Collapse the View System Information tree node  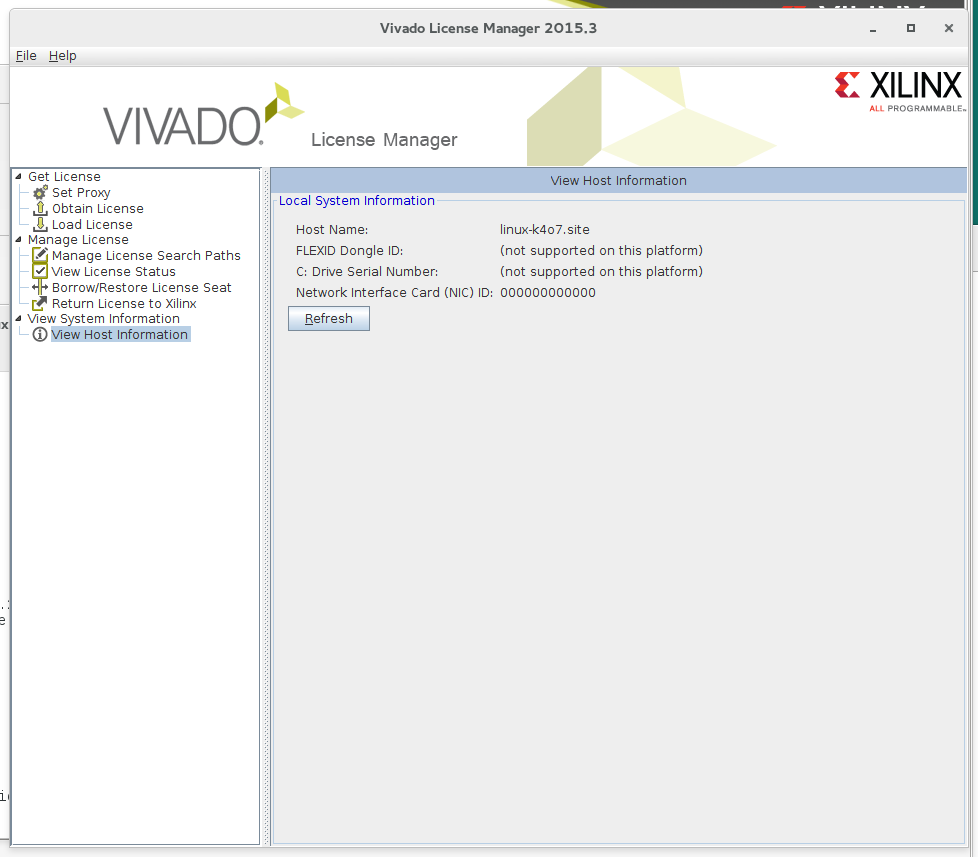(x=18, y=318)
